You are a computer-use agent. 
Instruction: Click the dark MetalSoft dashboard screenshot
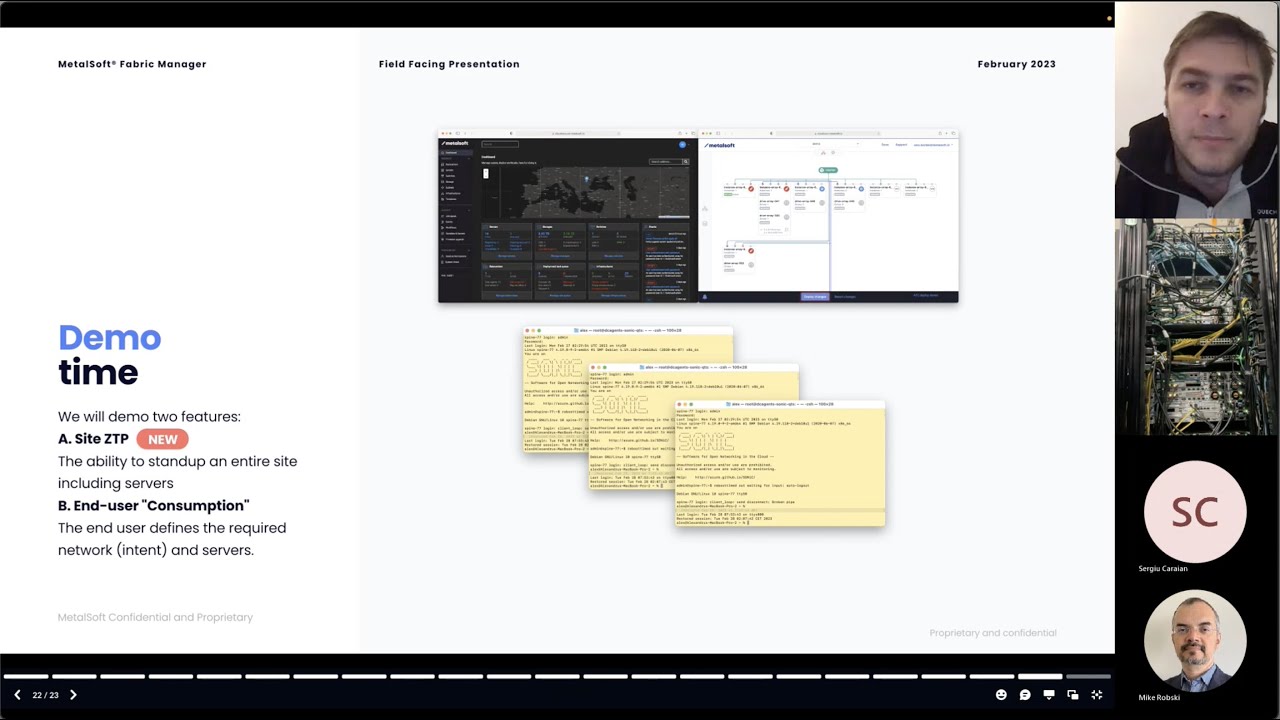click(567, 217)
